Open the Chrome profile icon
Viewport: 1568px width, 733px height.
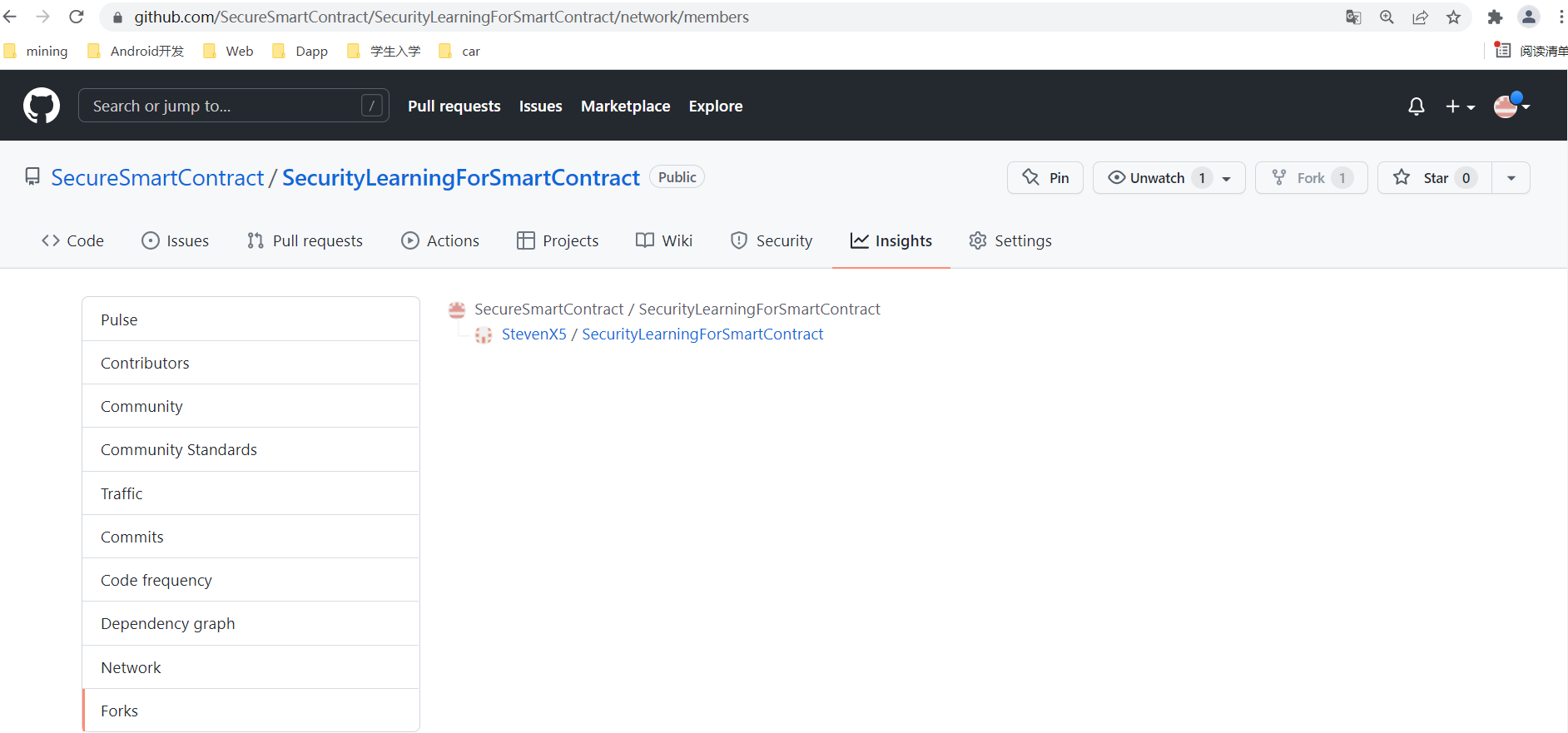coord(1529,17)
